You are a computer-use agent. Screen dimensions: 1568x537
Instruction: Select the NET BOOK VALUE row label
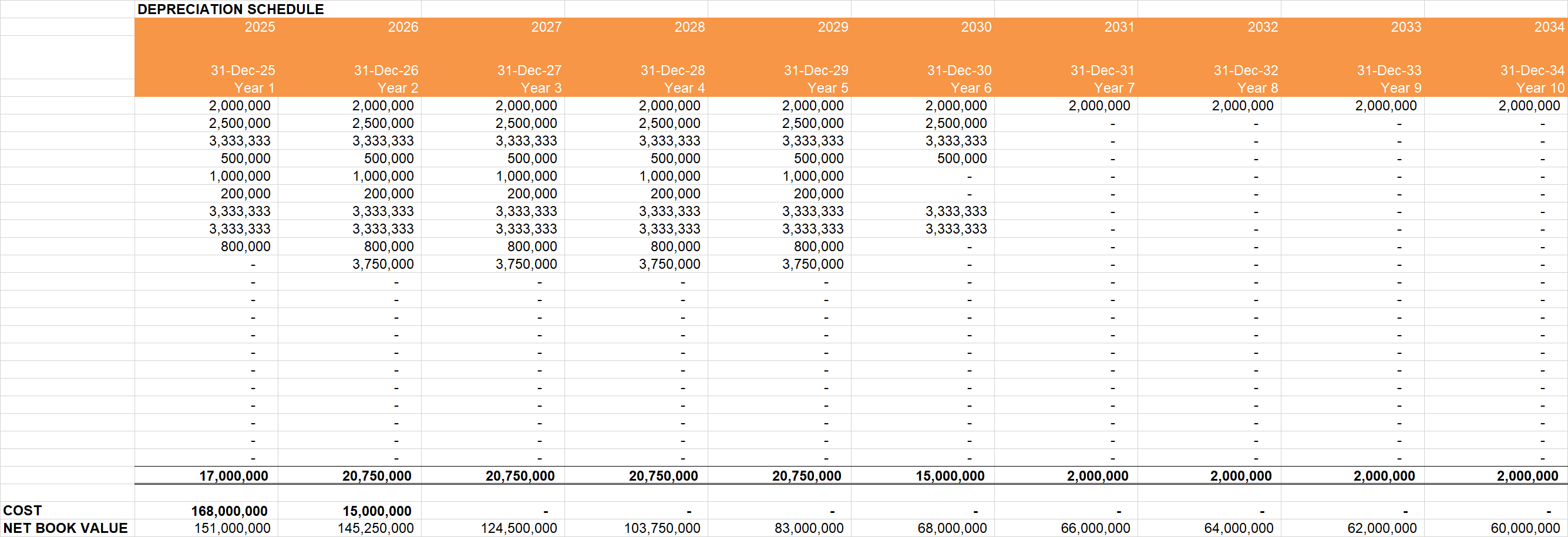64,528
